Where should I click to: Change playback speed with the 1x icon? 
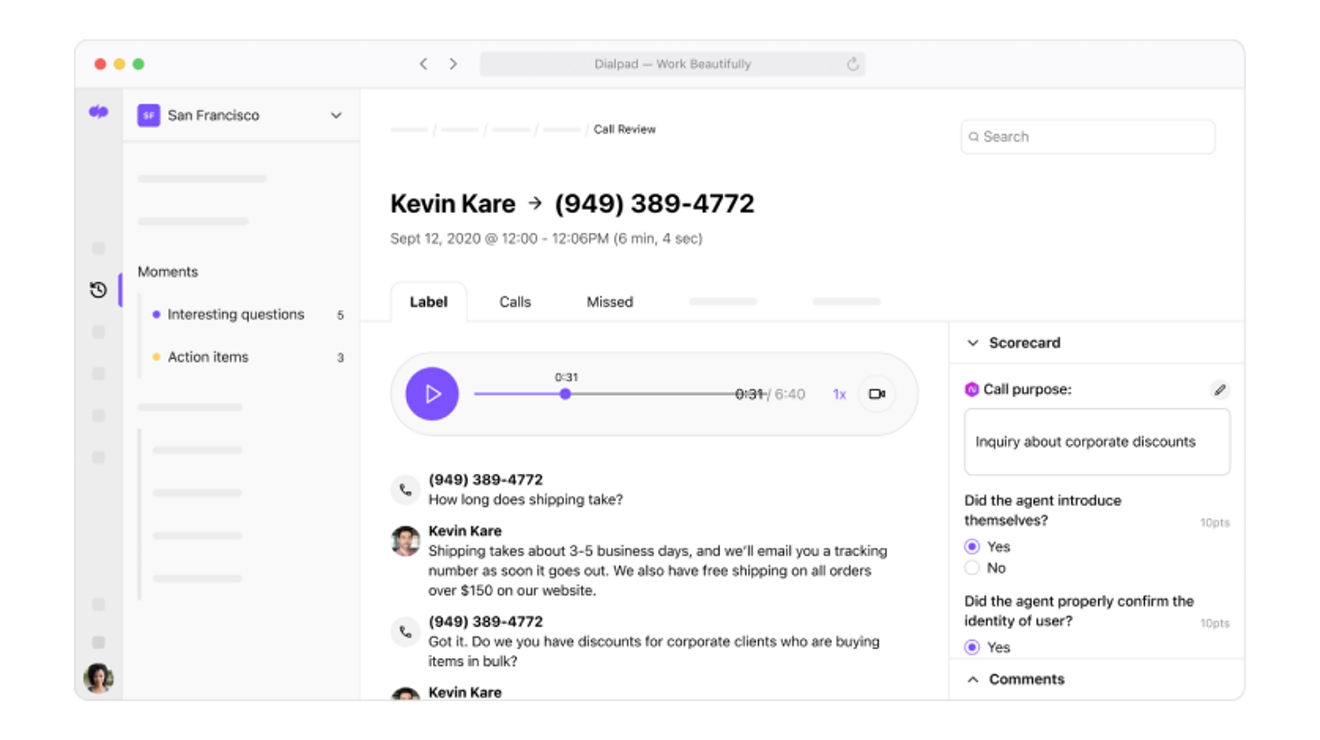(x=840, y=393)
